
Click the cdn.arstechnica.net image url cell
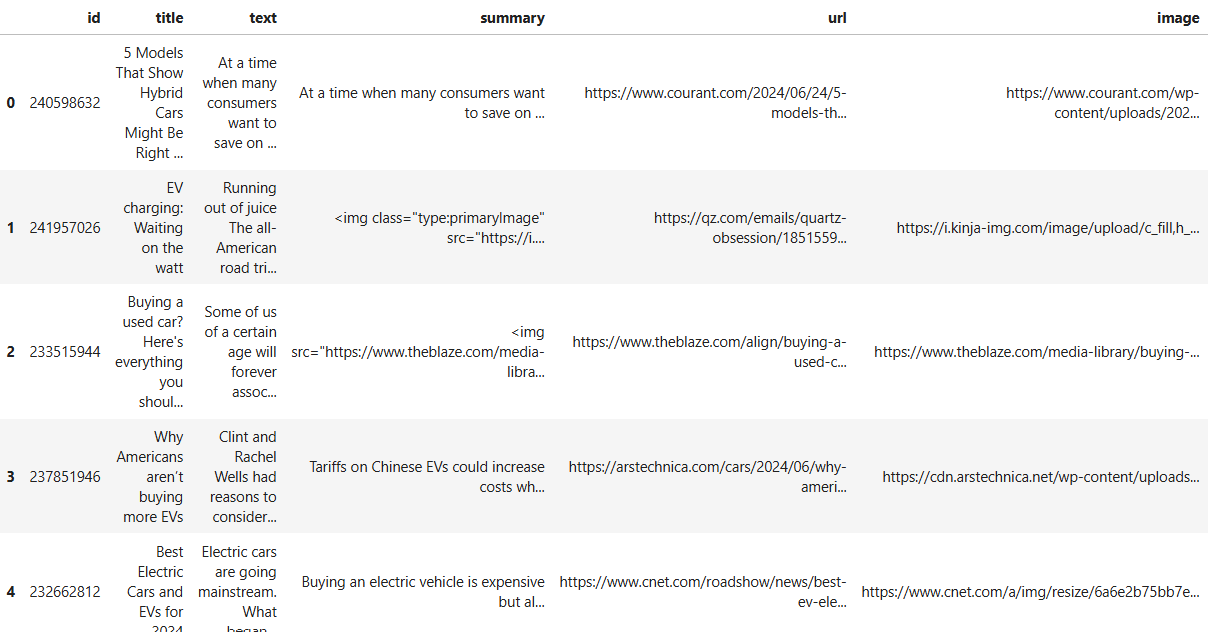point(1040,477)
